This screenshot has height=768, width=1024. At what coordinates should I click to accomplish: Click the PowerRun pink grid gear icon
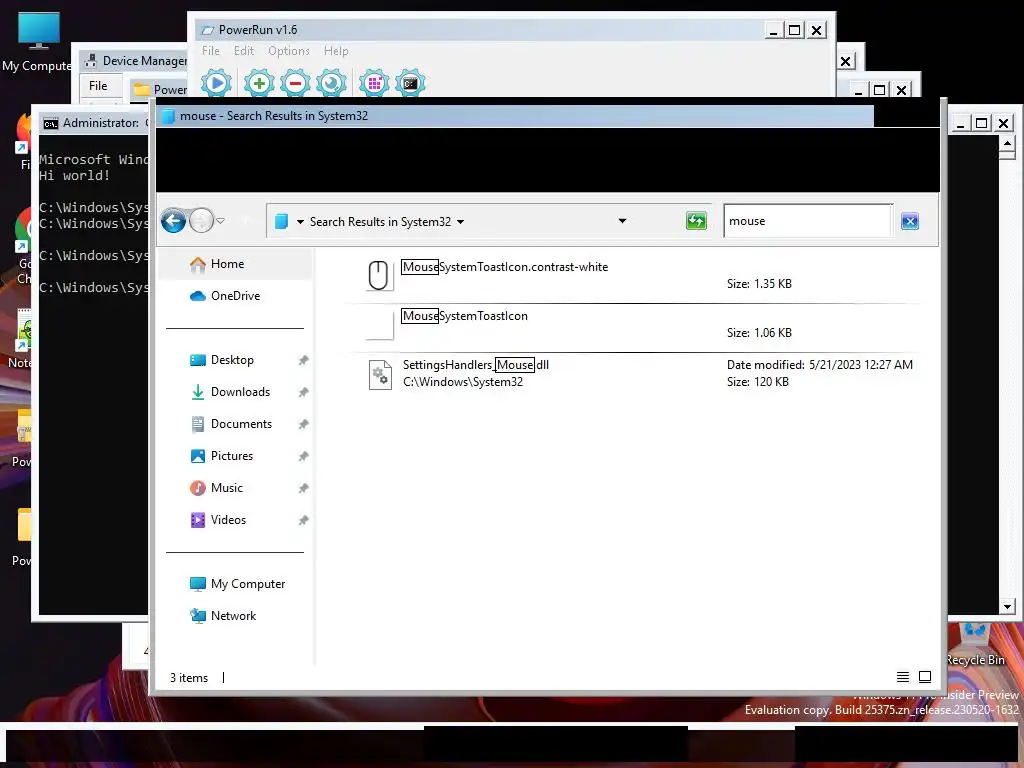point(374,84)
